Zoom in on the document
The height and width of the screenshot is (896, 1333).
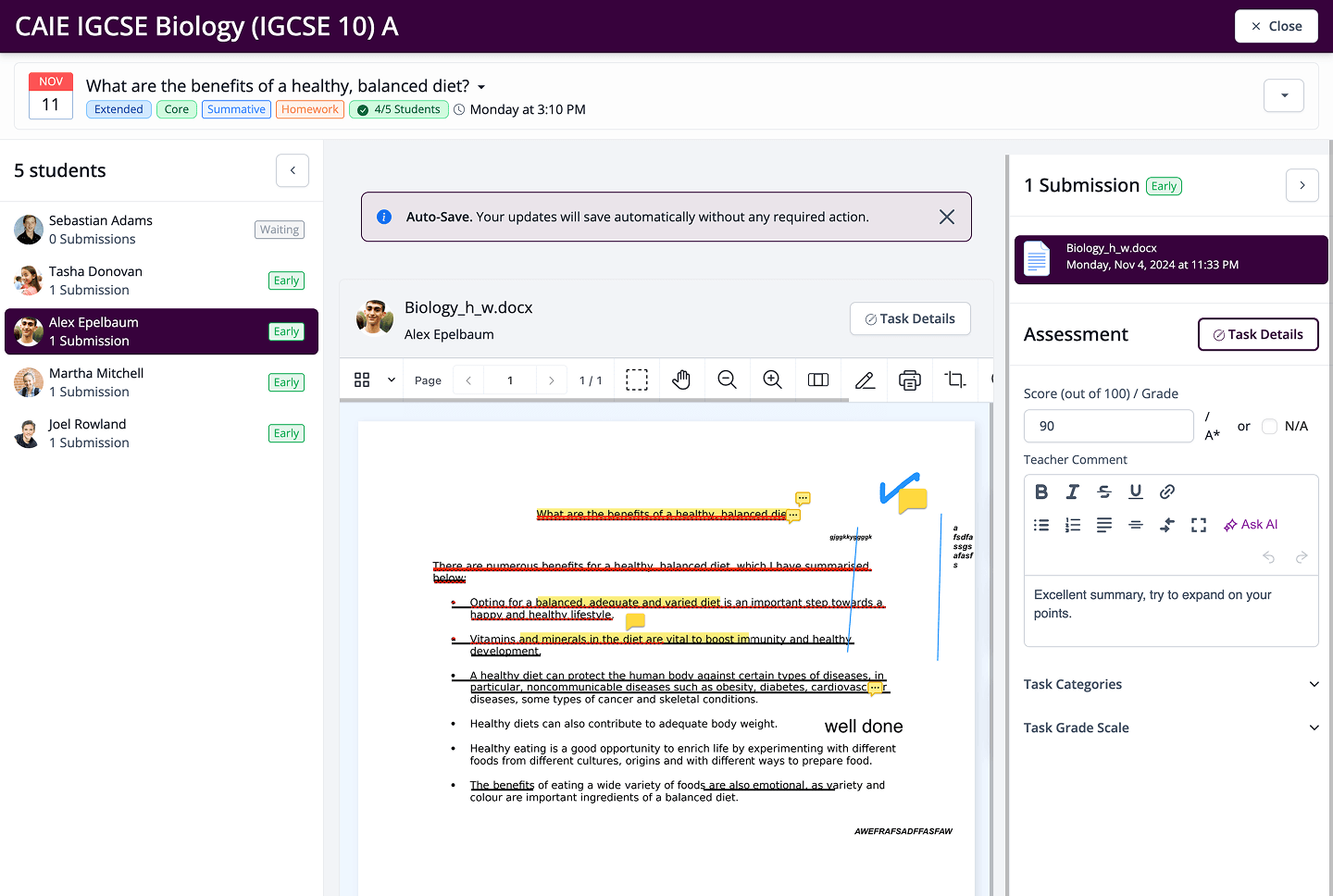(x=772, y=380)
